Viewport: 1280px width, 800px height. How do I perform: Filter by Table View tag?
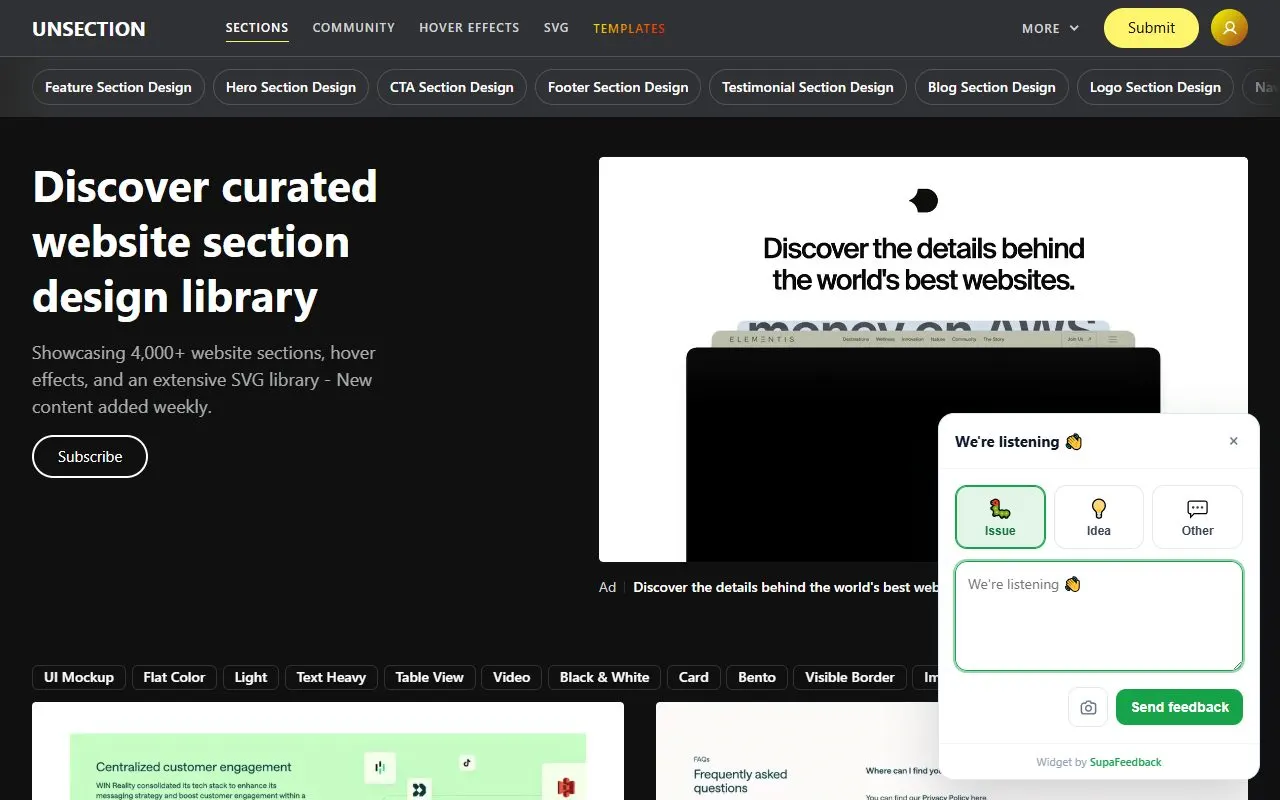coord(429,677)
